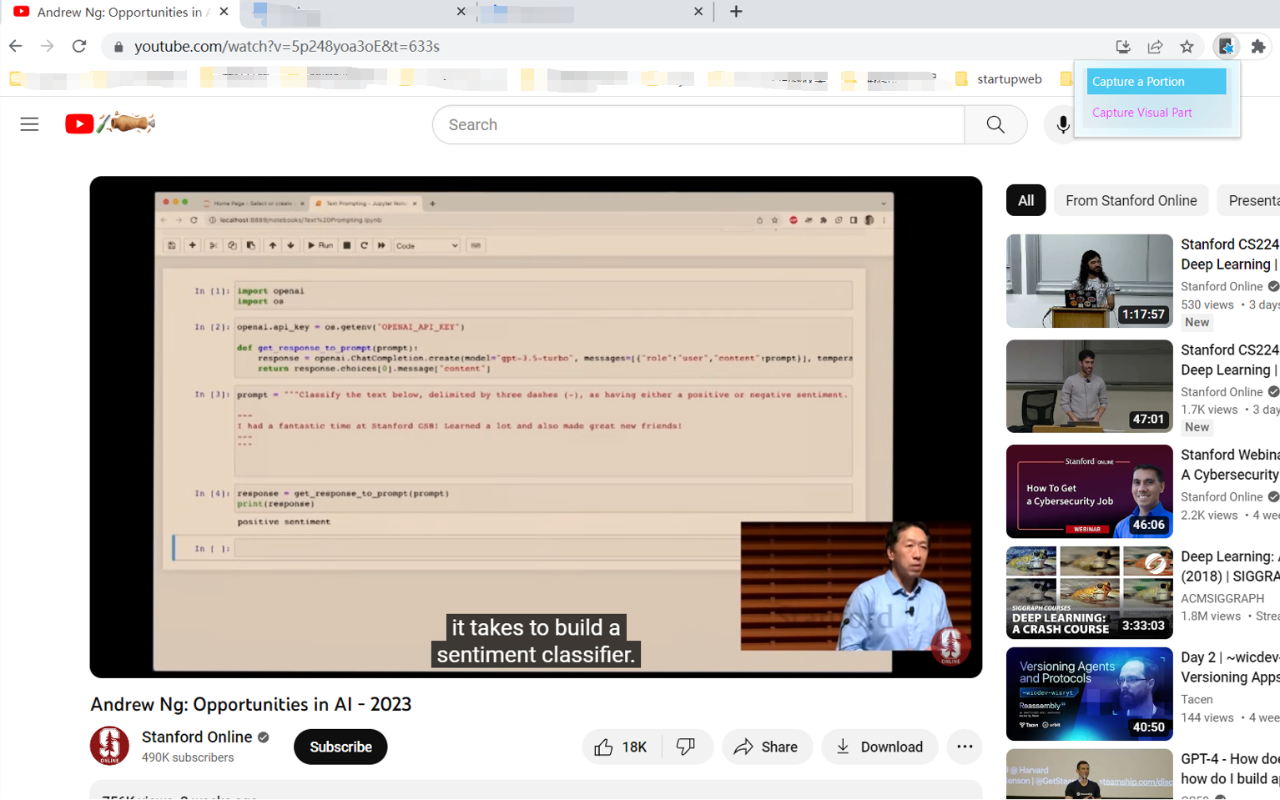The image size is (1280, 800).
Task: Click video title Andrew Ng: Opportunities in AI
Action: (251, 704)
